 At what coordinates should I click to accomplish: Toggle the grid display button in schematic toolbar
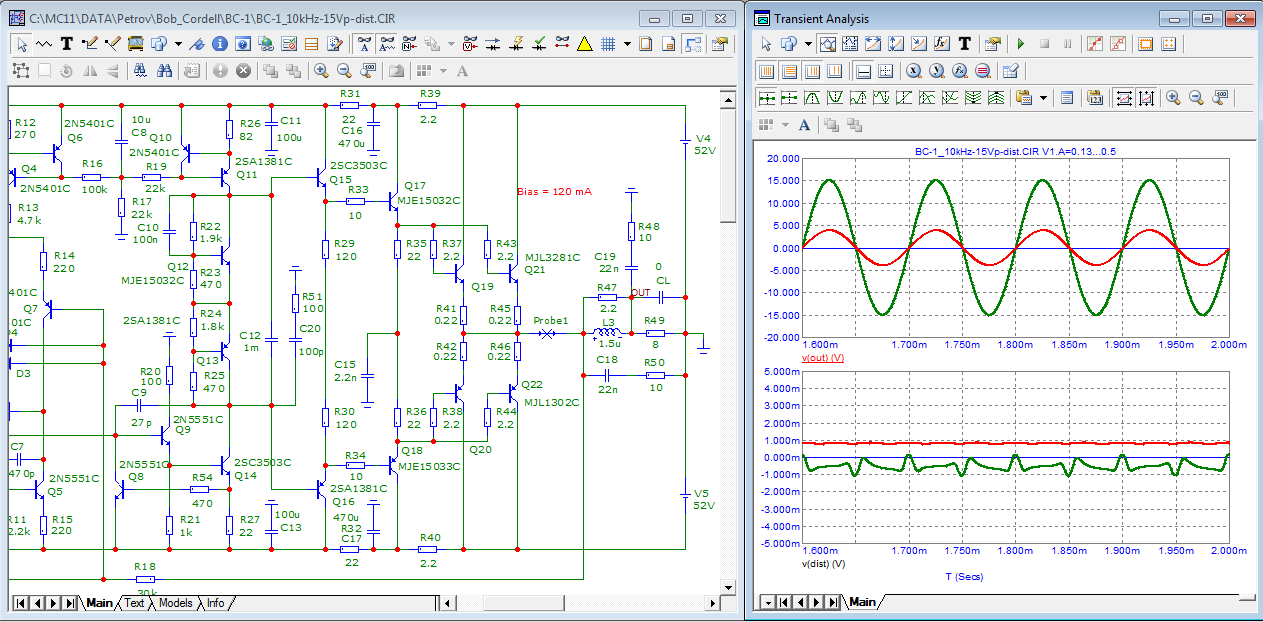click(x=607, y=44)
